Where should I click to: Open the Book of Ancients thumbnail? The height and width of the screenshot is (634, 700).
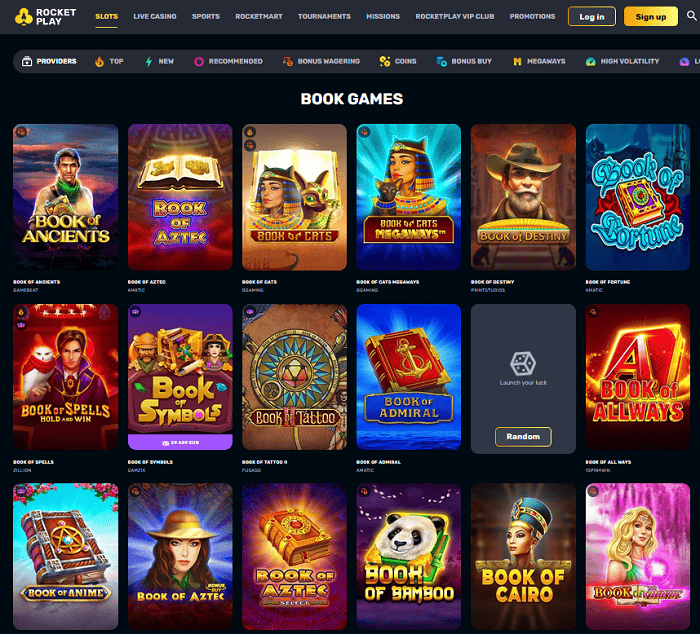click(66, 197)
